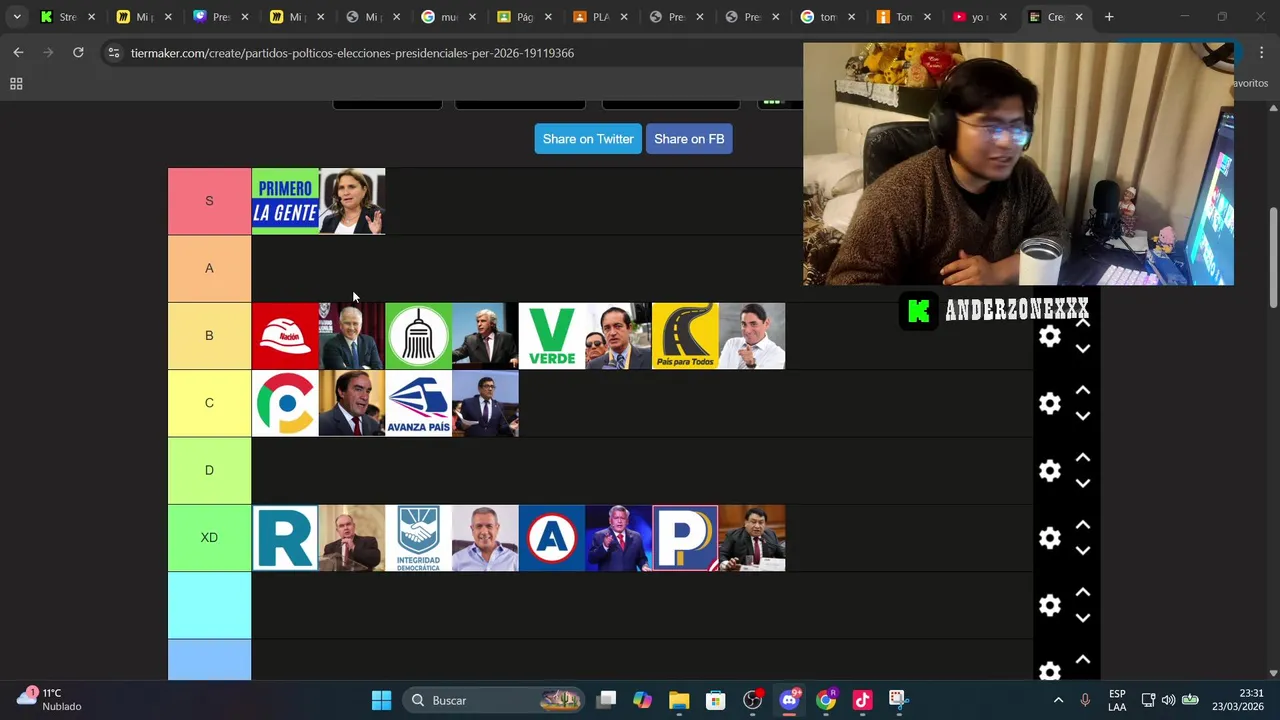The image size is (1280, 720).
Task: Open Discord from the taskbar
Action: pyautogui.click(x=789, y=700)
